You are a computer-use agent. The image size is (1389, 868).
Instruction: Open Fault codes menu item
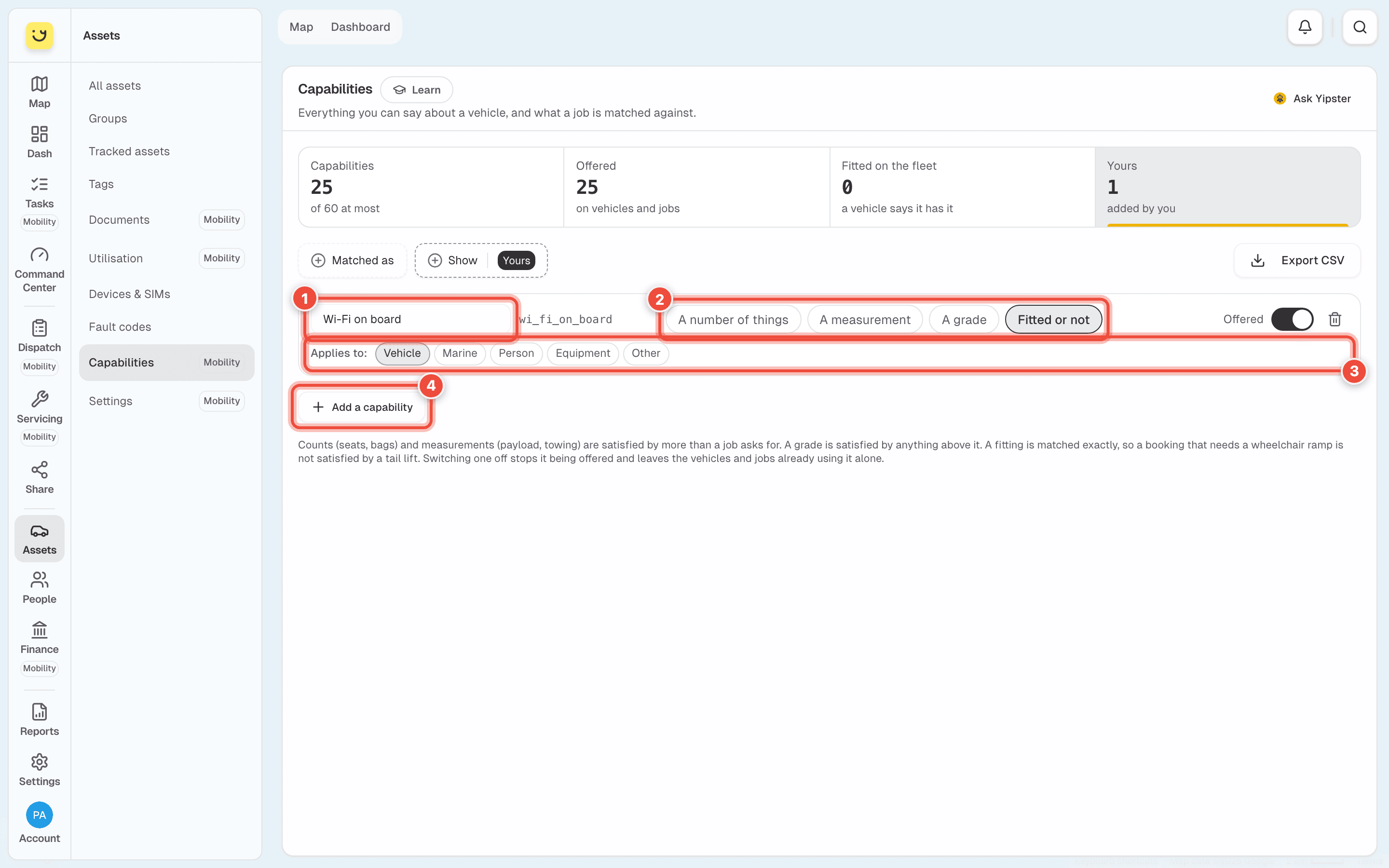pos(166,326)
